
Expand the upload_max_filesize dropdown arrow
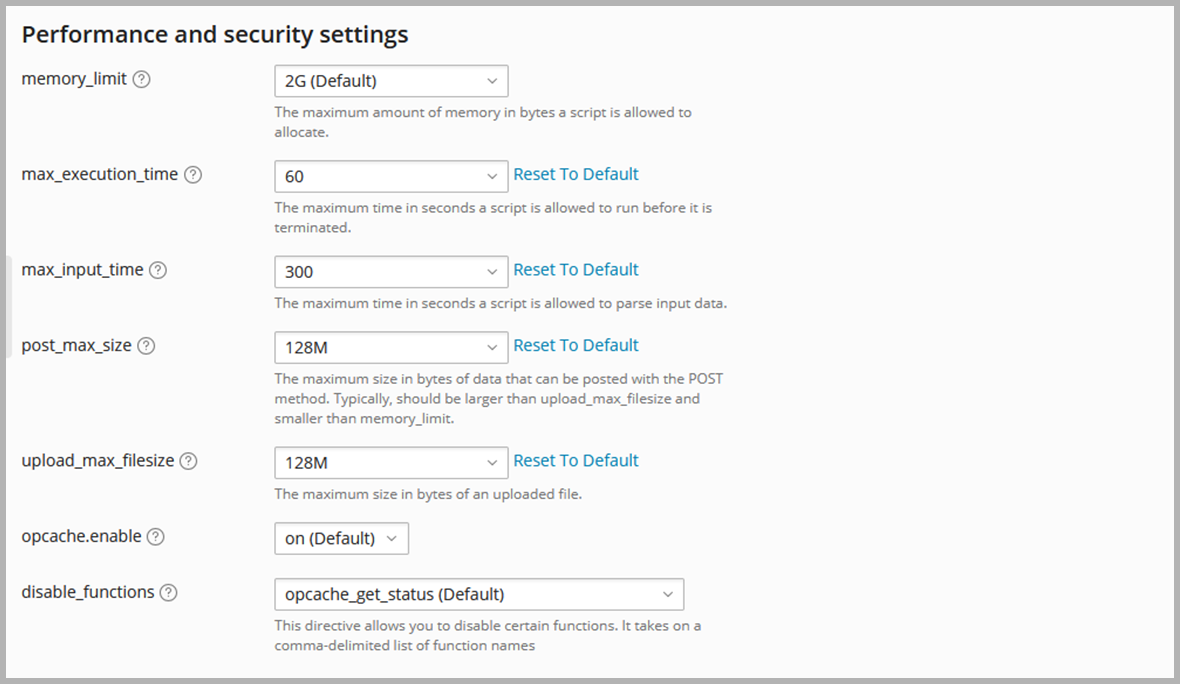[492, 462]
